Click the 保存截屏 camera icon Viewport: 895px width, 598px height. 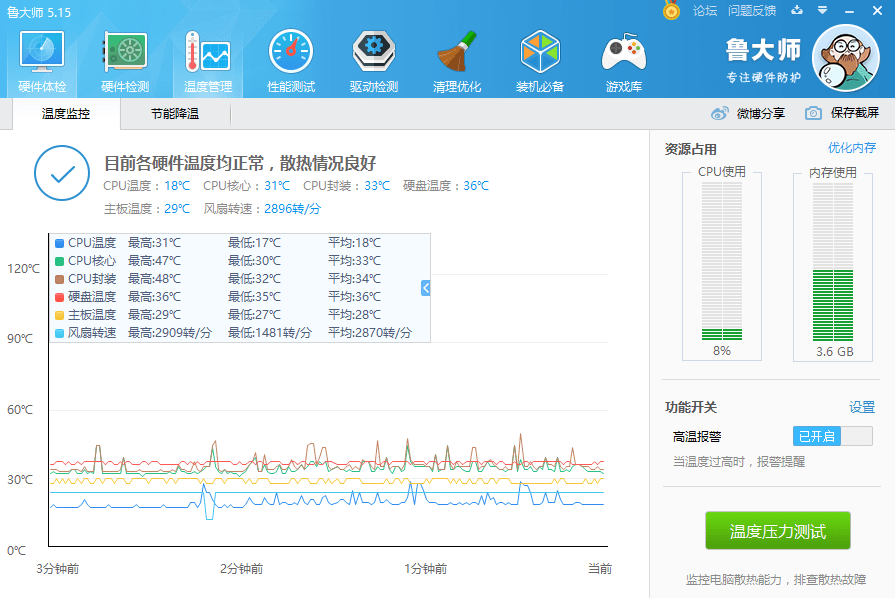[813, 113]
